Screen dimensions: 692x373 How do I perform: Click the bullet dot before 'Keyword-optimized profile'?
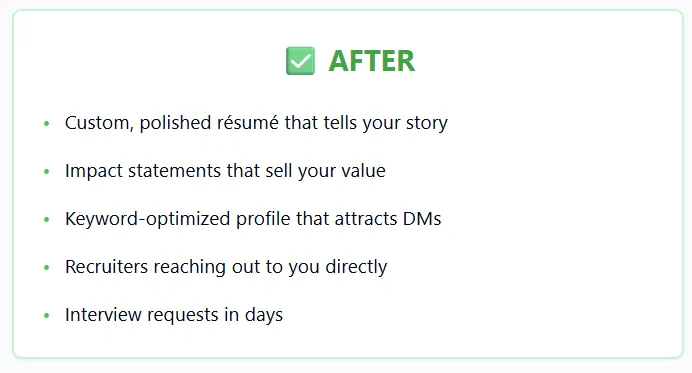point(47,219)
